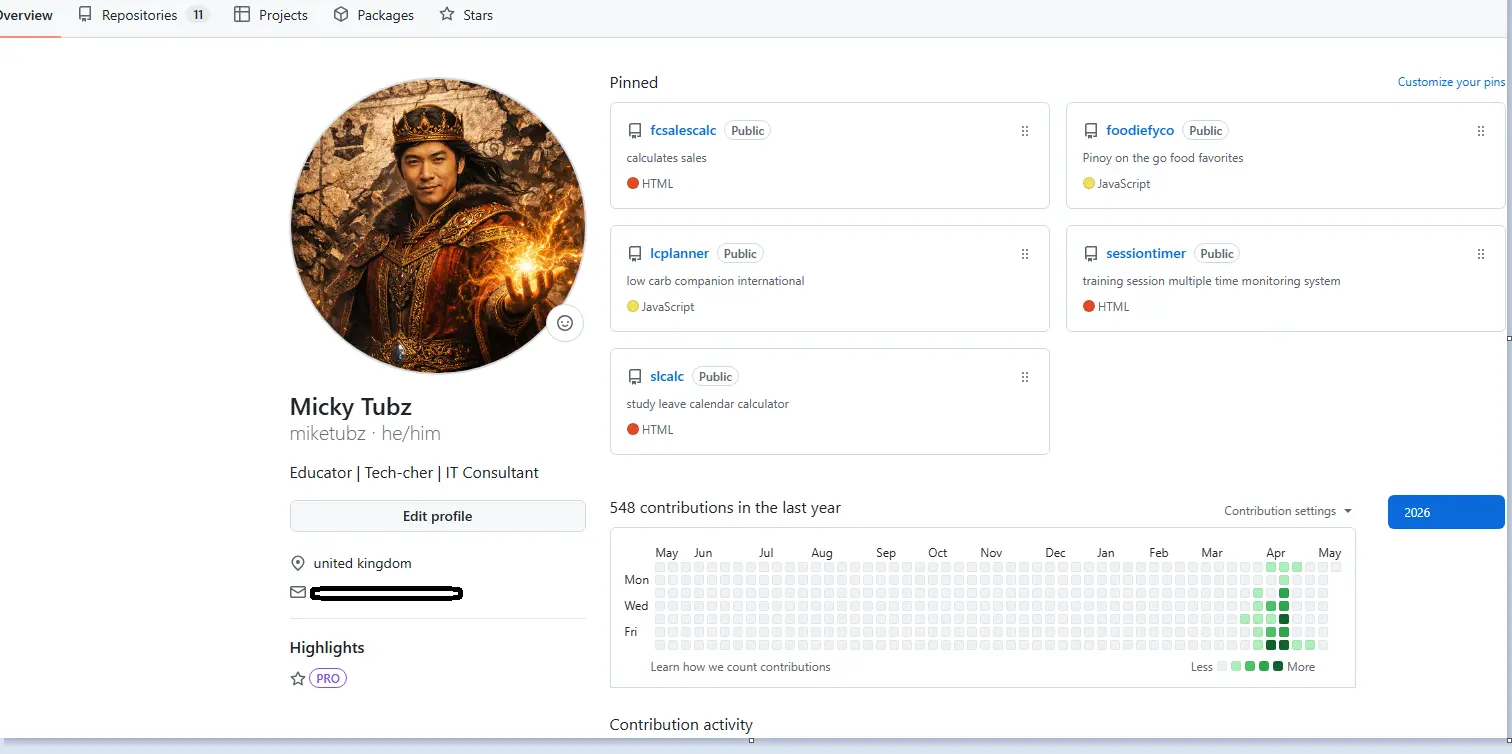Grab the drag handle on lcplanner card
Screen dimensions: 1512x754
point(1025,254)
